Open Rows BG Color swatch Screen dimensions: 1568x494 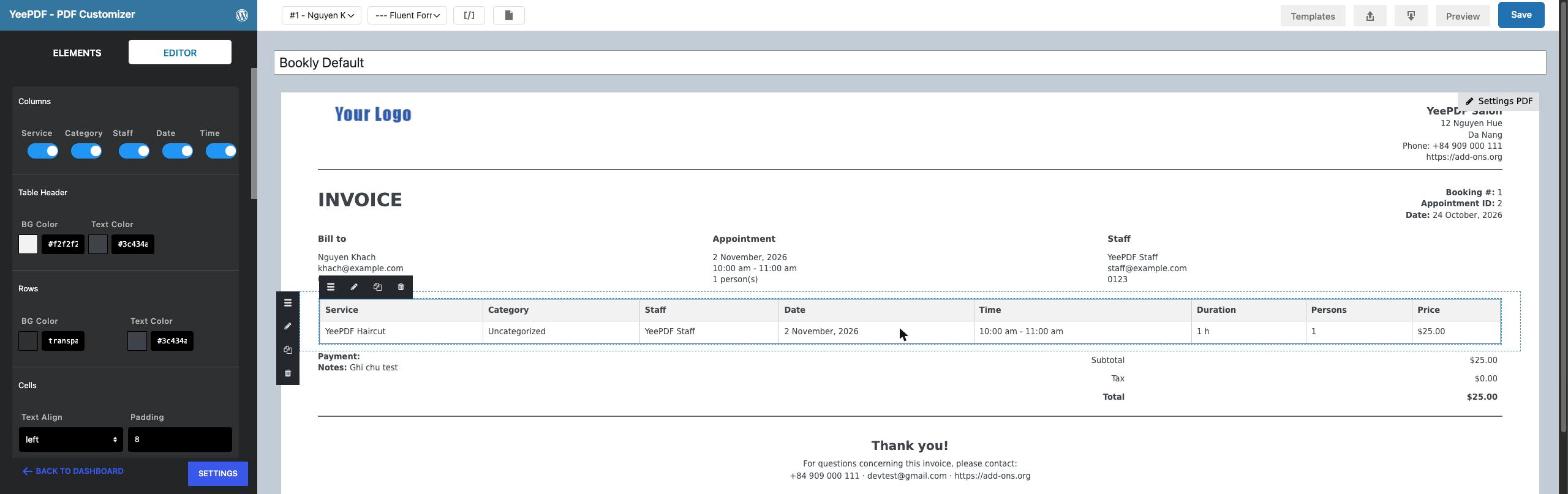click(28, 341)
